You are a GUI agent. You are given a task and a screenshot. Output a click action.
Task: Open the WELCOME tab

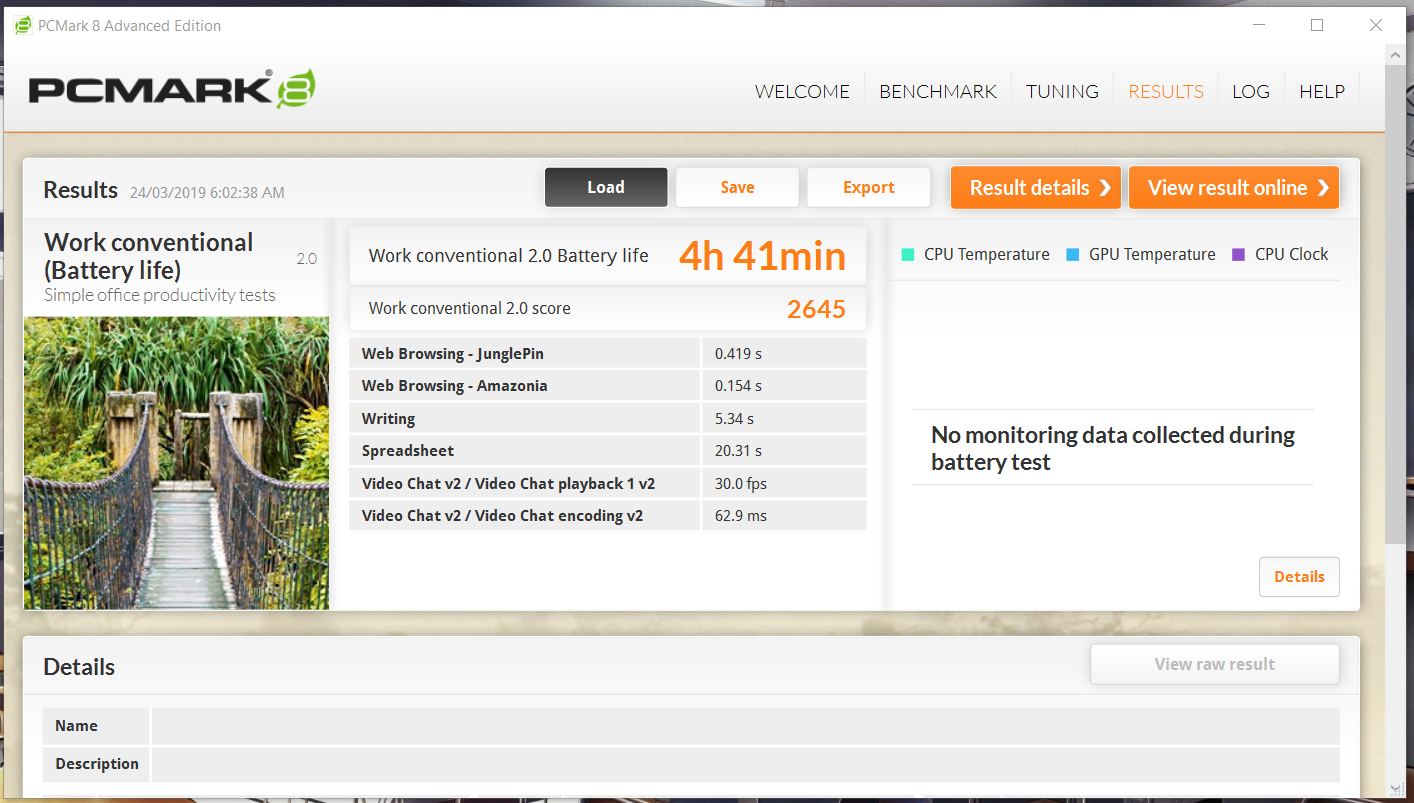[802, 91]
